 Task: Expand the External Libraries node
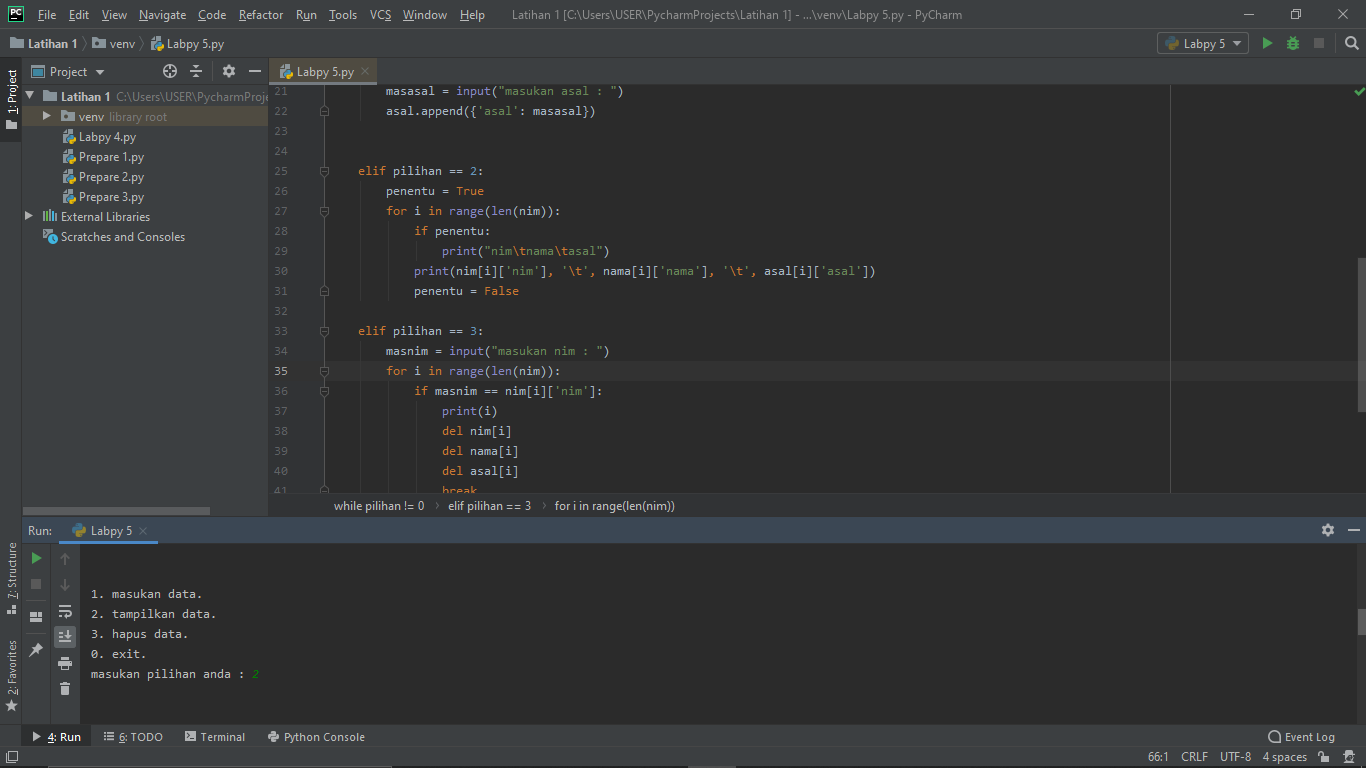point(29,216)
